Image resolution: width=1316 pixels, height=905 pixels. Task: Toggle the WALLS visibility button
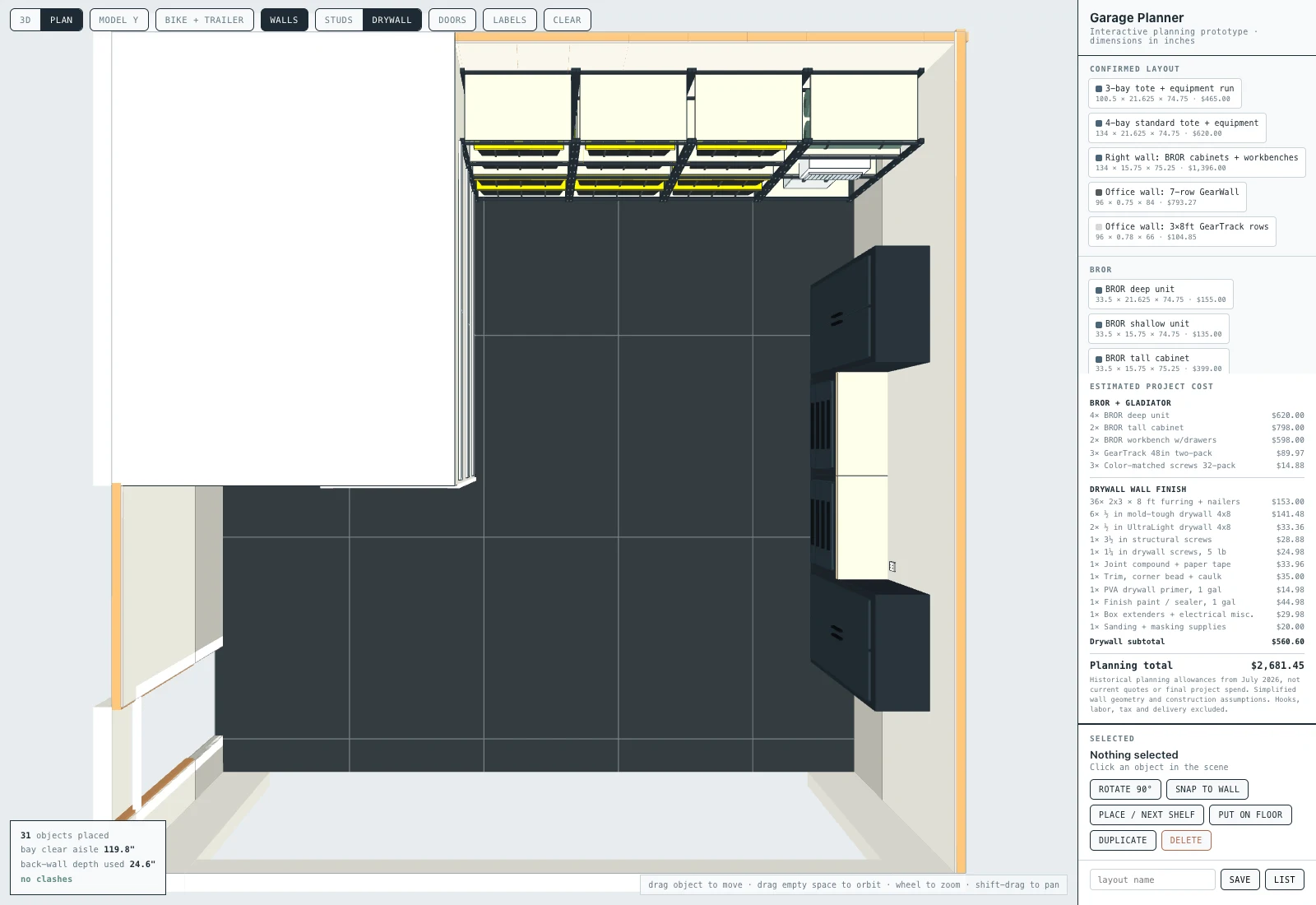tap(285, 20)
